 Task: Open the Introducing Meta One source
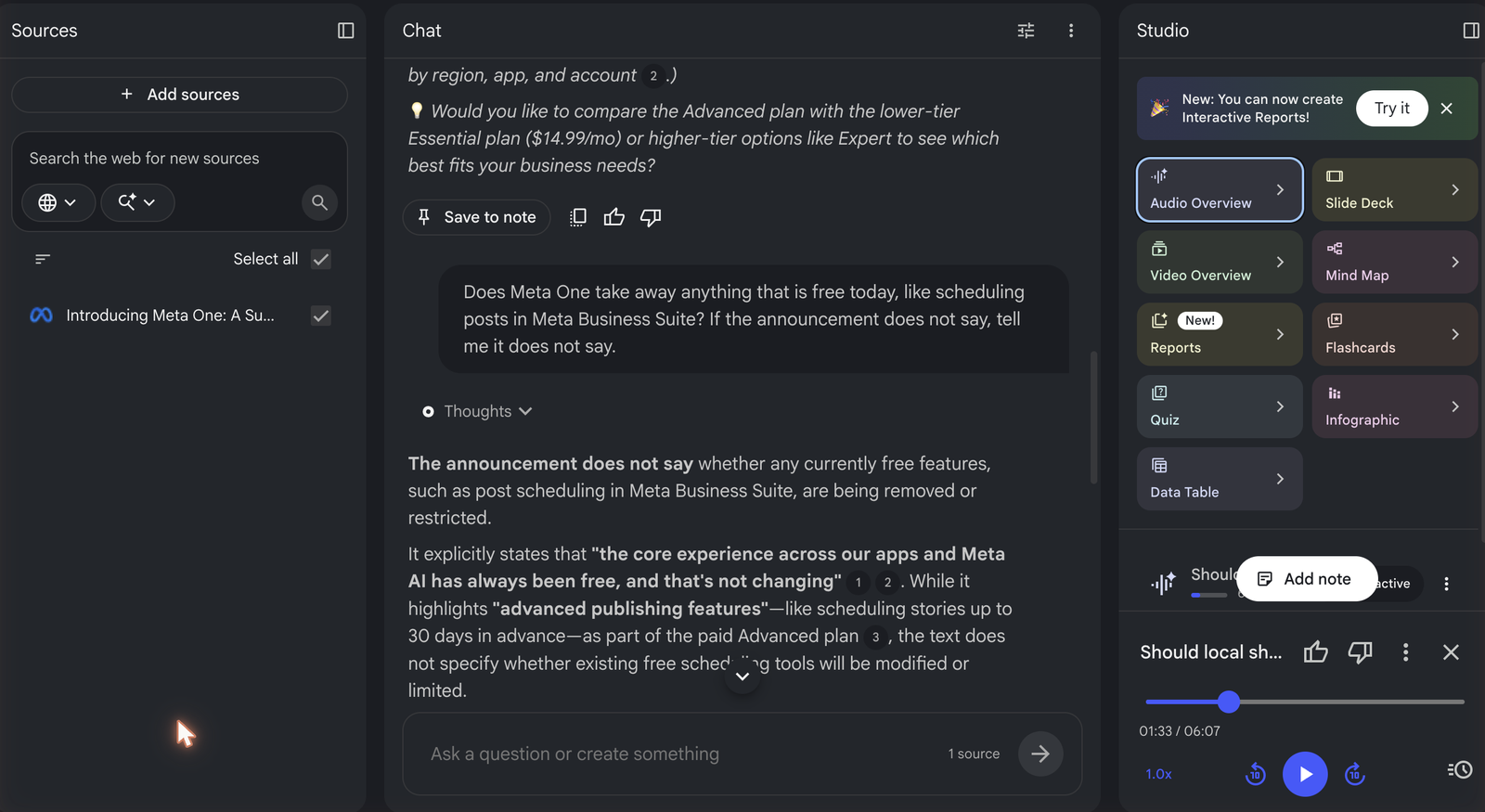click(x=170, y=316)
